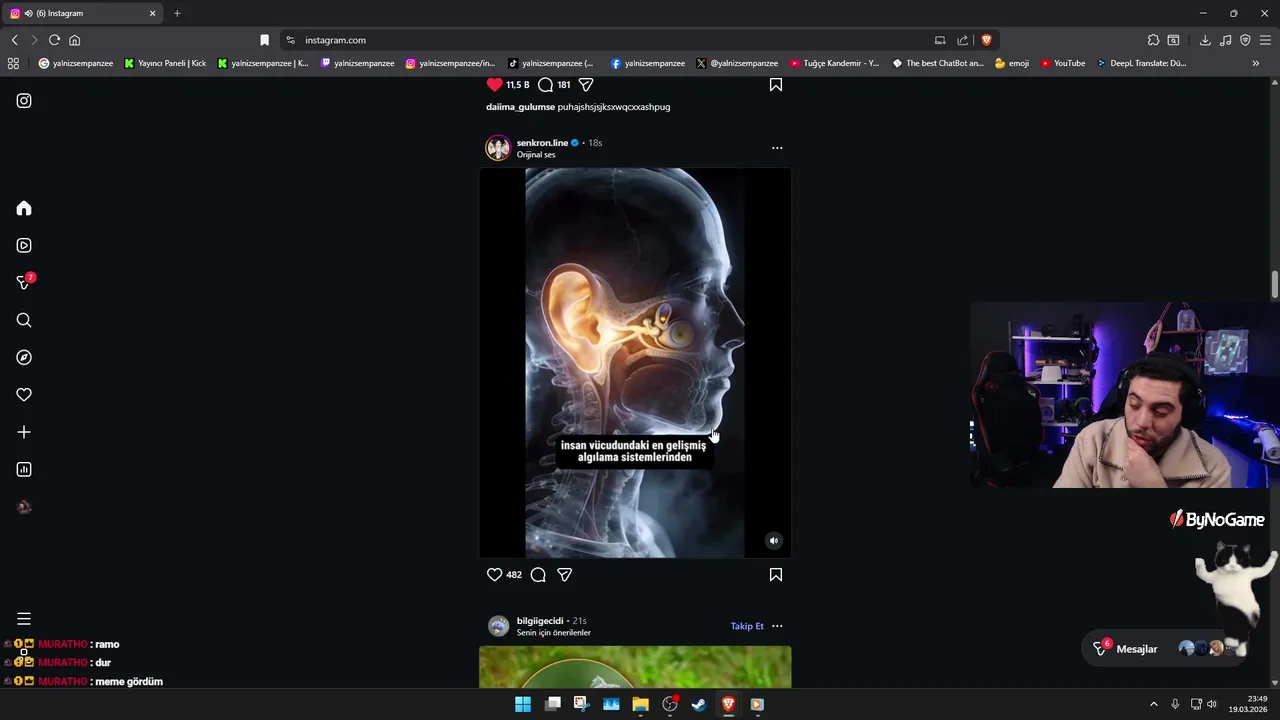Screen dimensions: 1280x720
Task: Reload the Instagram page
Action: [54, 40]
